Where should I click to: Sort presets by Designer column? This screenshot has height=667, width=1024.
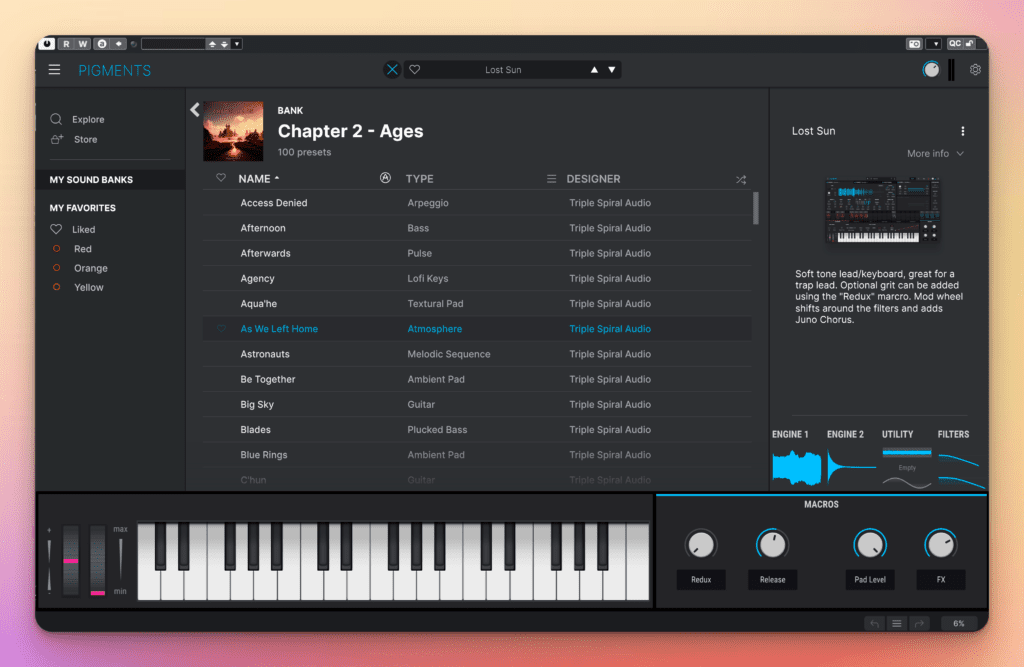click(x=593, y=178)
